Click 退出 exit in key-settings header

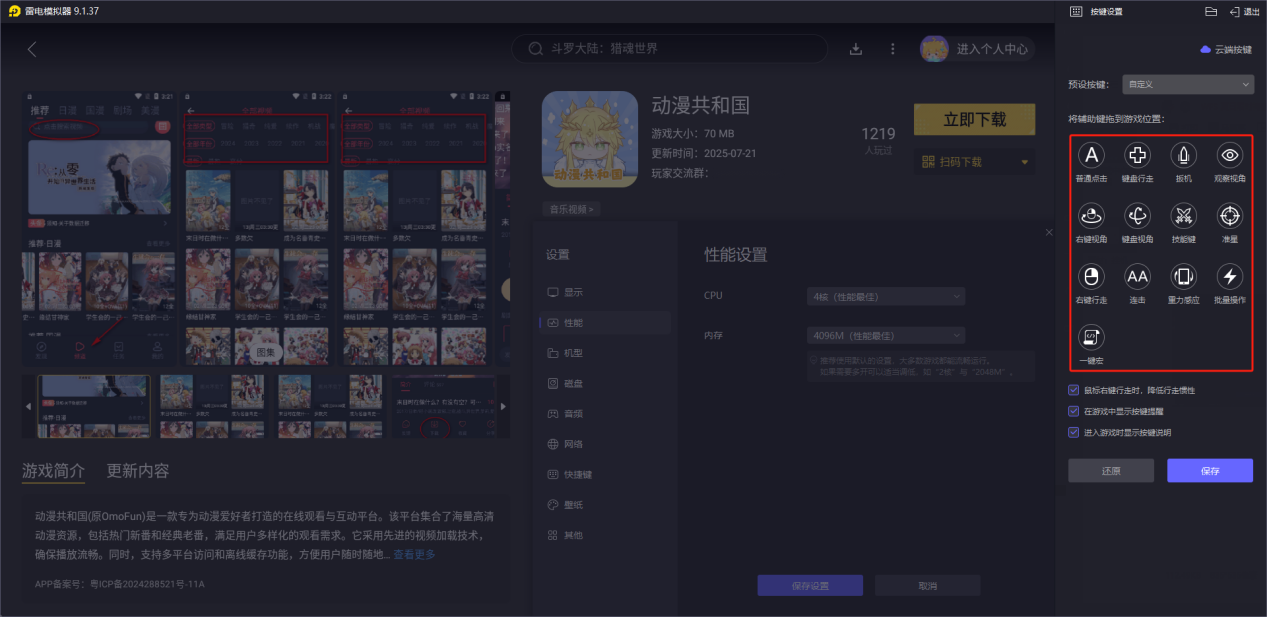[x=1245, y=12]
